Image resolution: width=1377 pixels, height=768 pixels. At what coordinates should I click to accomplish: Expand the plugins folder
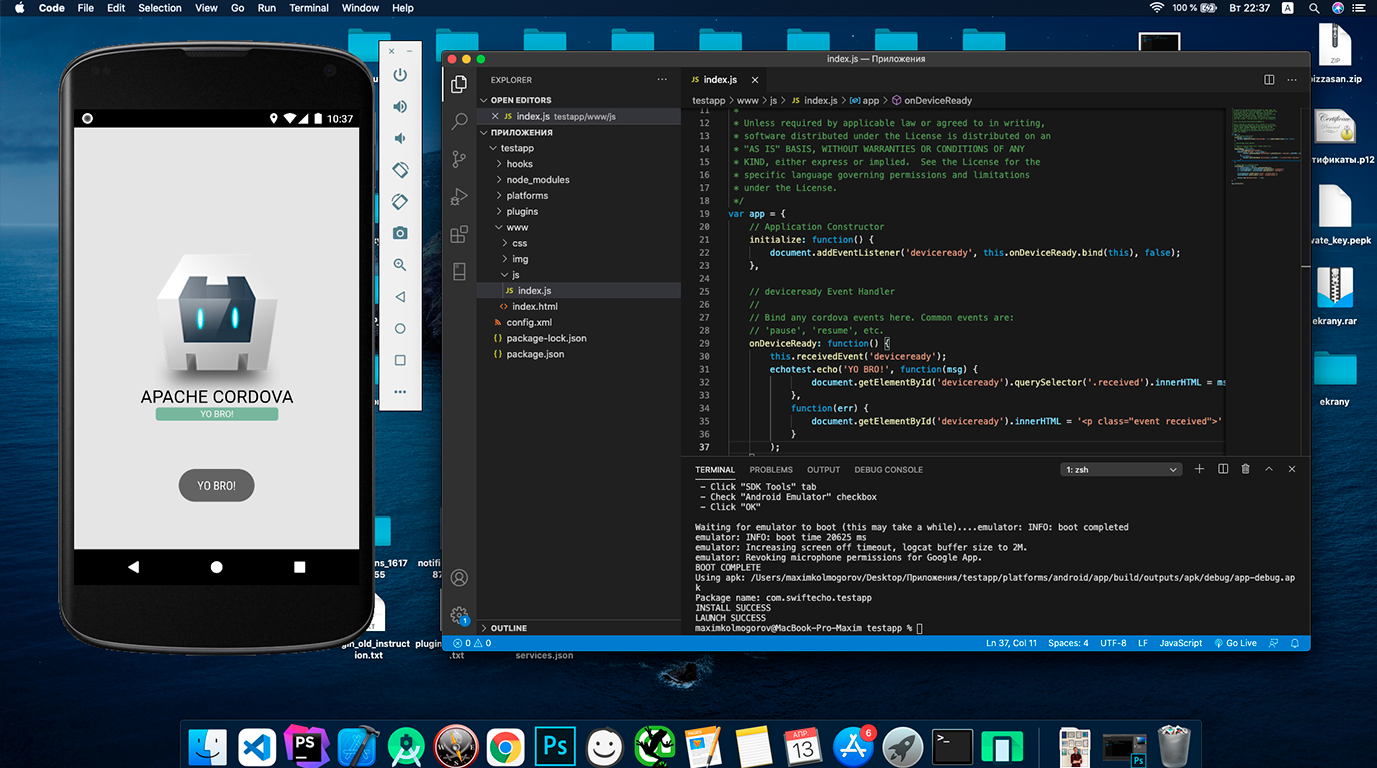coord(522,212)
